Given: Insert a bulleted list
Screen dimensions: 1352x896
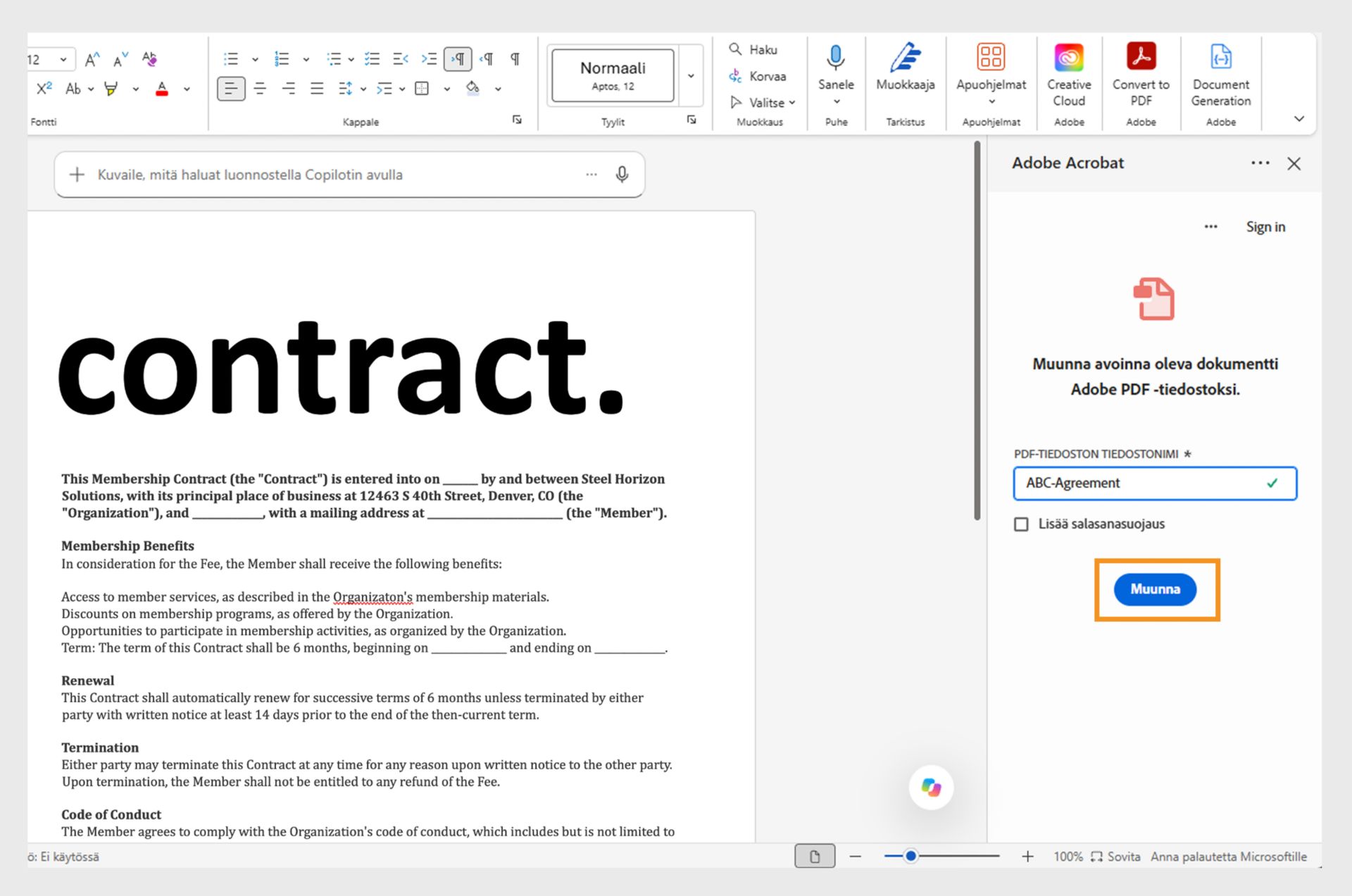Looking at the screenshot, I should point(231,58).
